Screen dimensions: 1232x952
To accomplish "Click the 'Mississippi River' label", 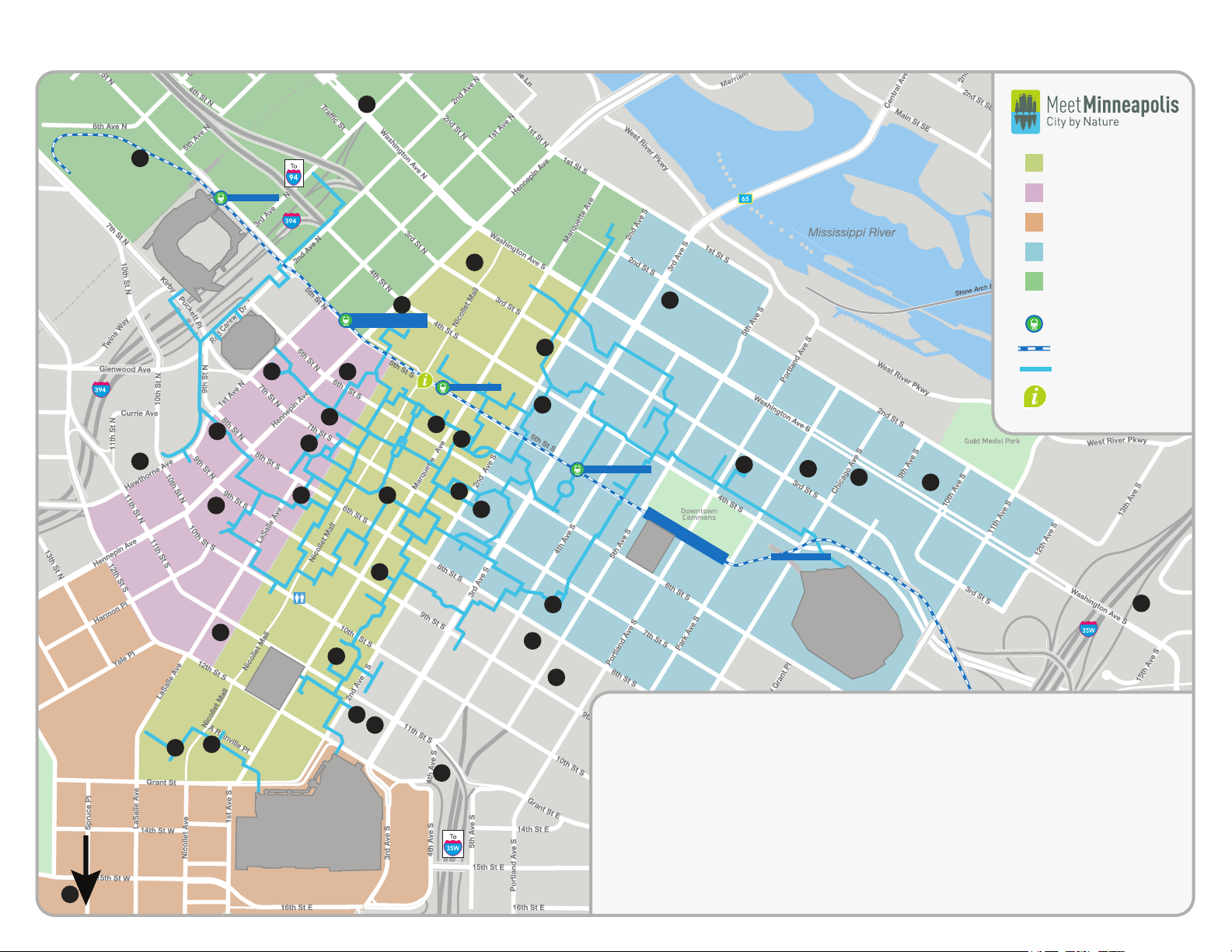I will [852, 232].
